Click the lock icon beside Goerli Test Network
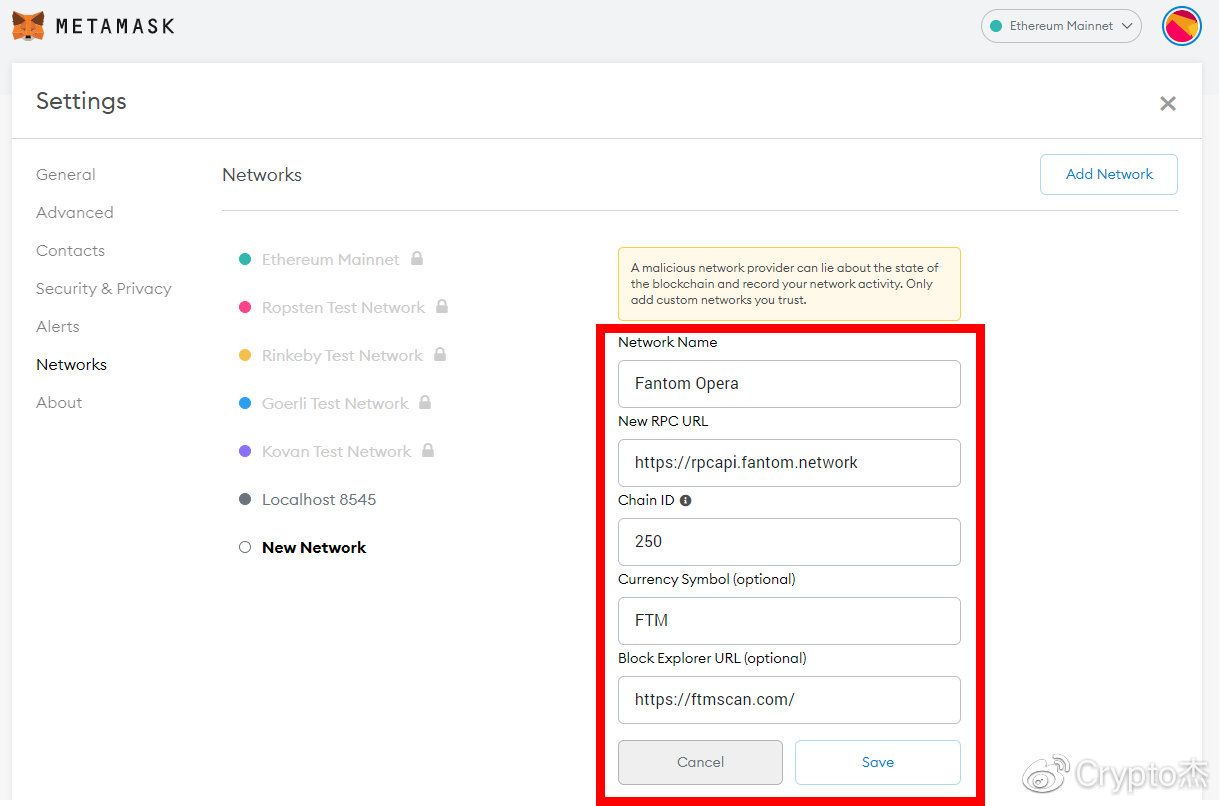Viewport: 1220px width, 806px height. click(425, 402)
